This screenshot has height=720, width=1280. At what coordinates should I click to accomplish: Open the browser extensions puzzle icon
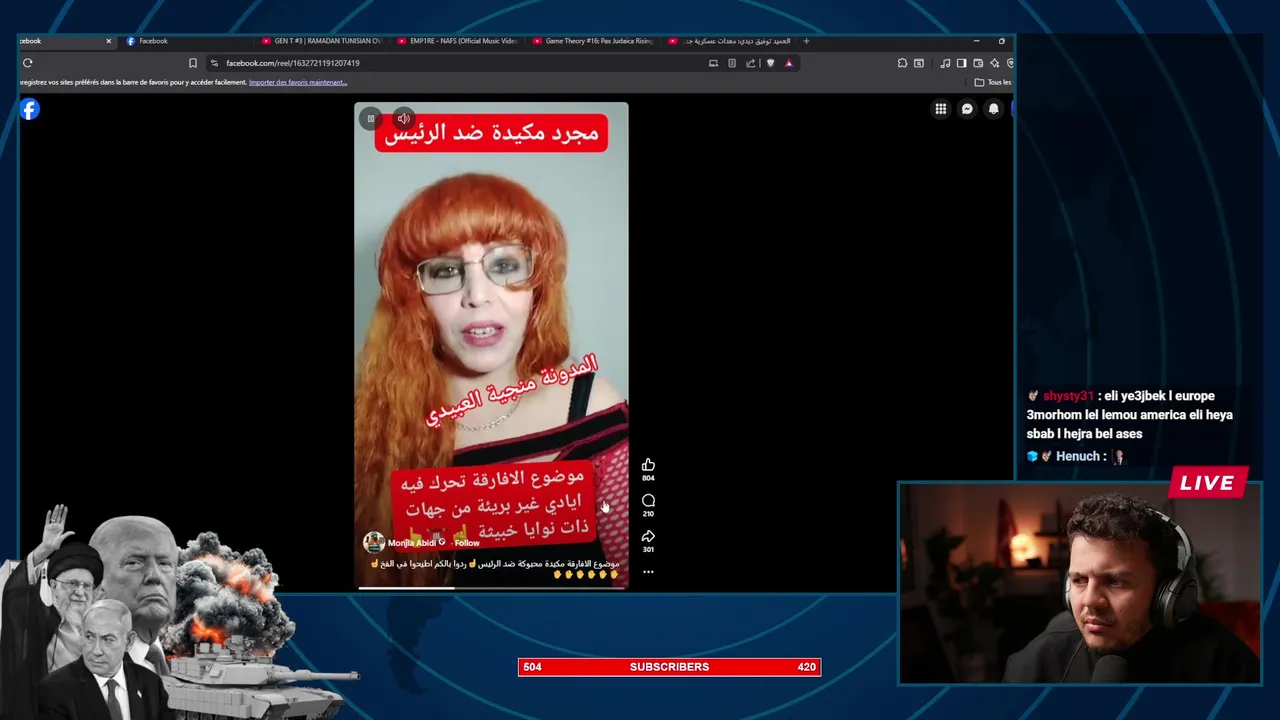click(902, 63)
